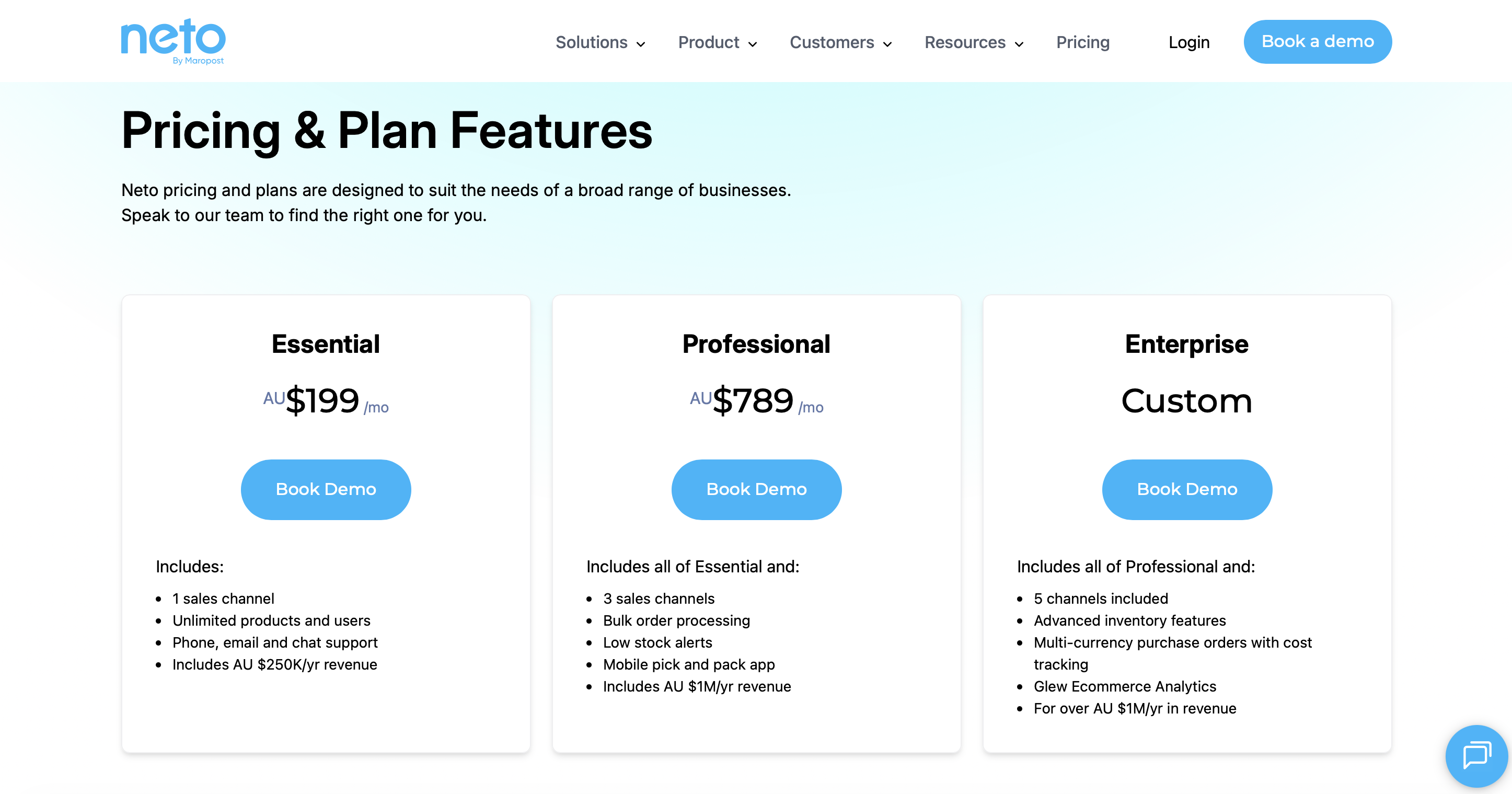1512x794 pixels.
Task: Click the Pricing & Plan Features heading
Action: pos(386,130)
